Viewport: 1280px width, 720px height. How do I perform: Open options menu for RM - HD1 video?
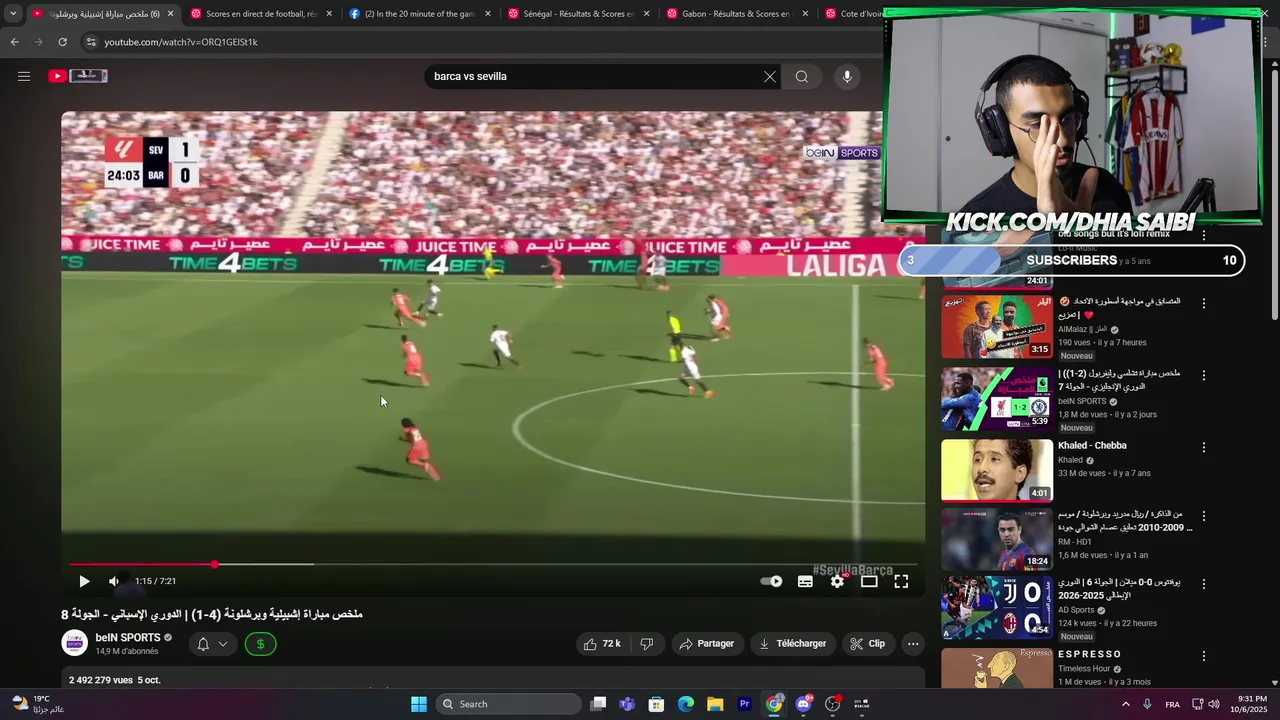(1204, 516)
